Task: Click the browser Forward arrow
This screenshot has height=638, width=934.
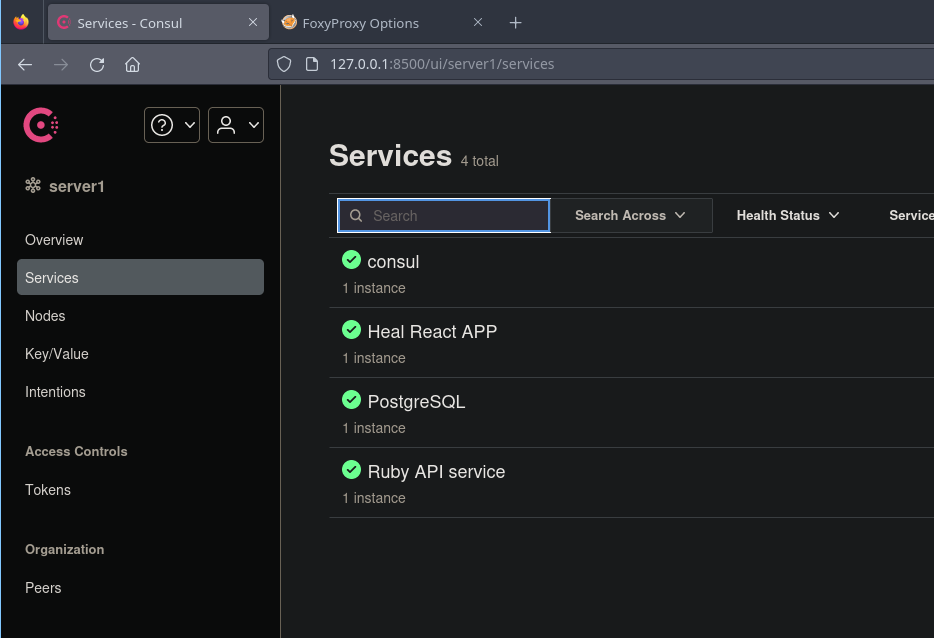Action: coord(61,64)
